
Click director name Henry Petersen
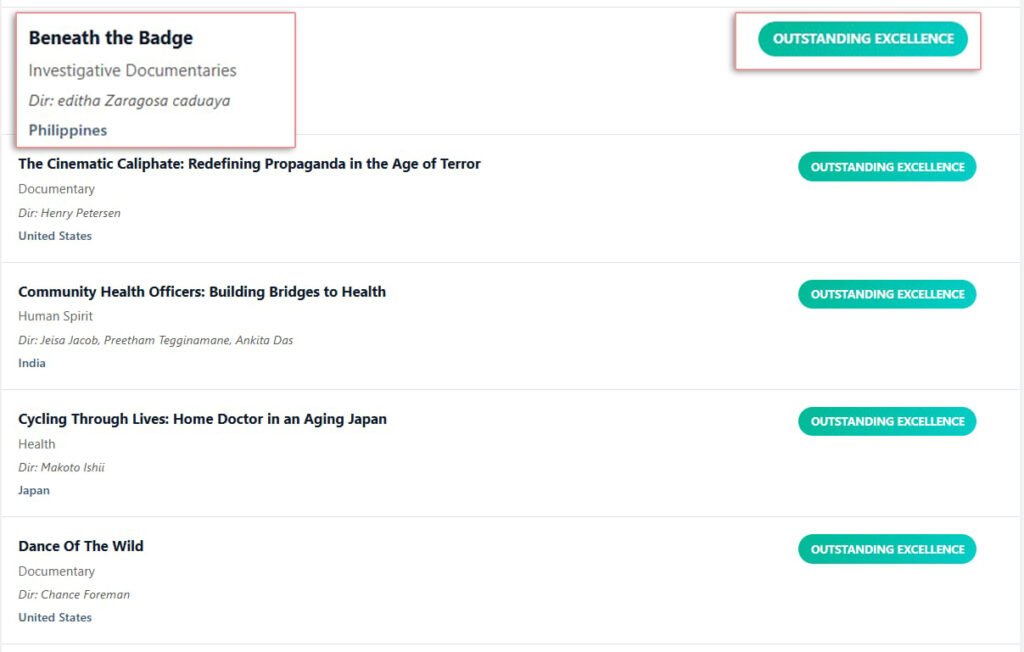pos(69,213)
